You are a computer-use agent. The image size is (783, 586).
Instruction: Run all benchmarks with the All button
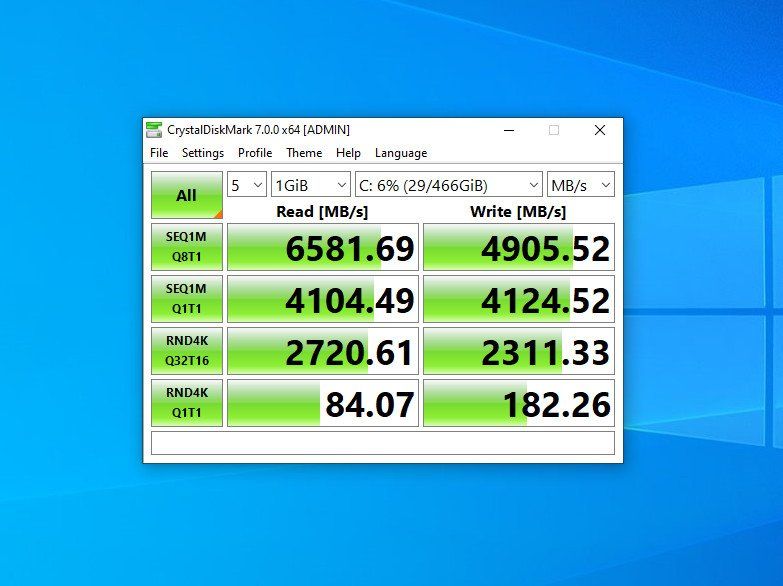[x=187, y=195]
